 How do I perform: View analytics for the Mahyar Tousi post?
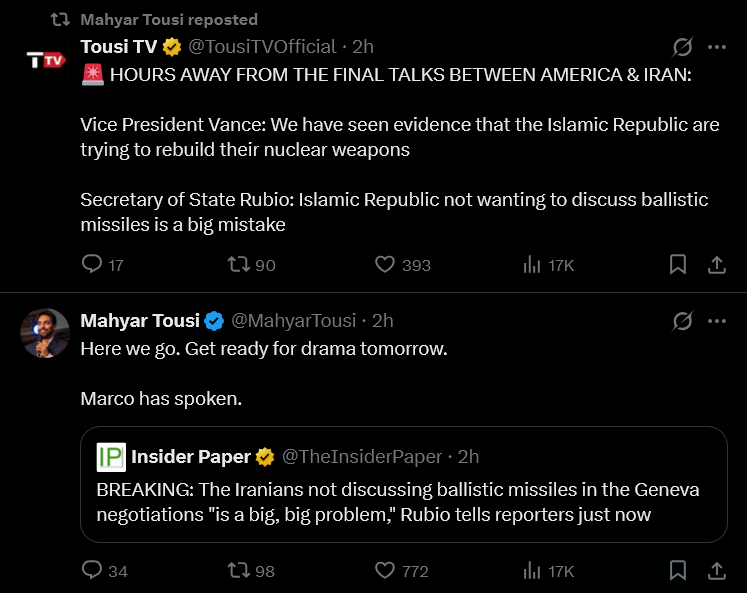pyautogui.click(x=531, y=571)
